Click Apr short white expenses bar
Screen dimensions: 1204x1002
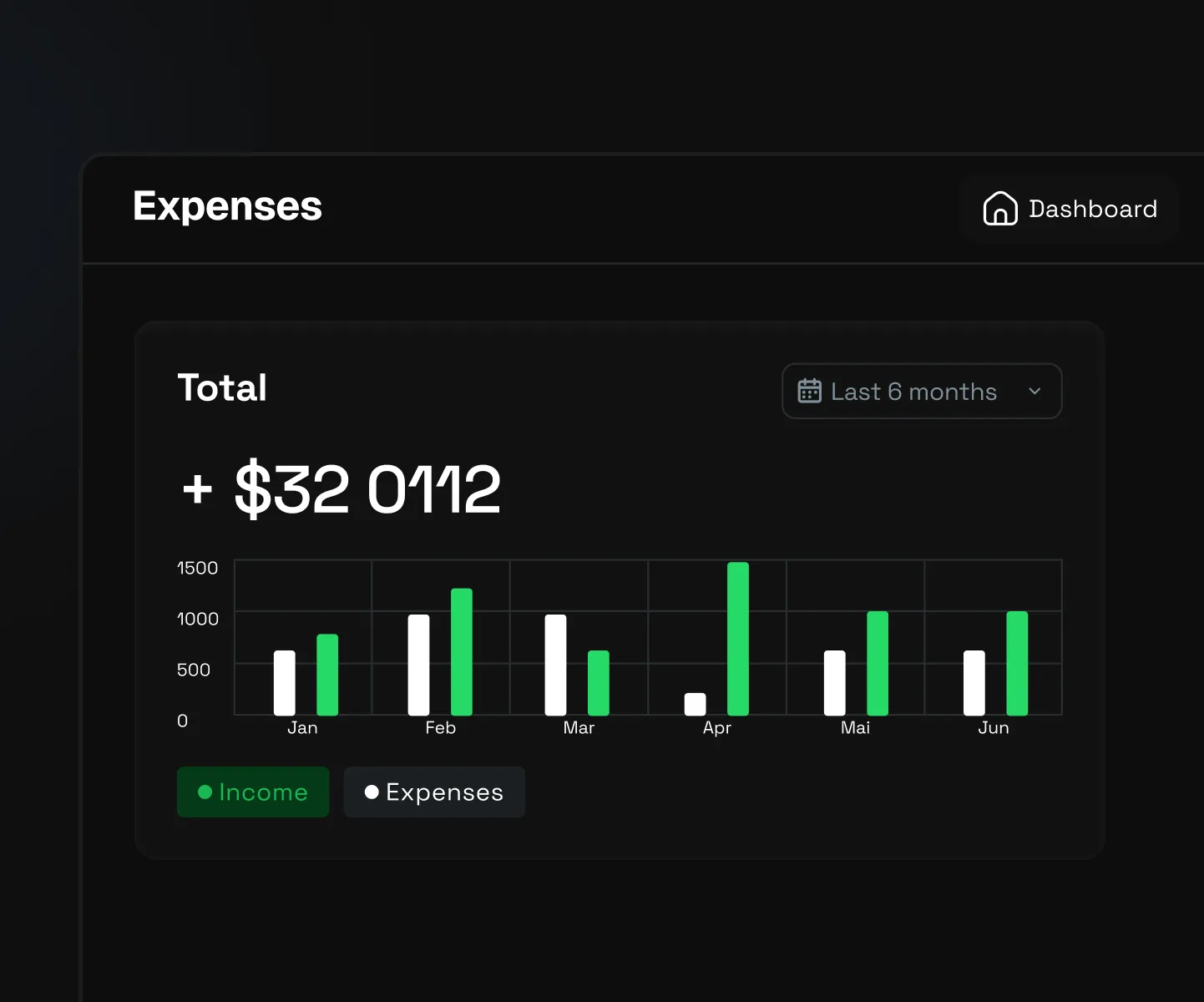[x=696, y=704]
